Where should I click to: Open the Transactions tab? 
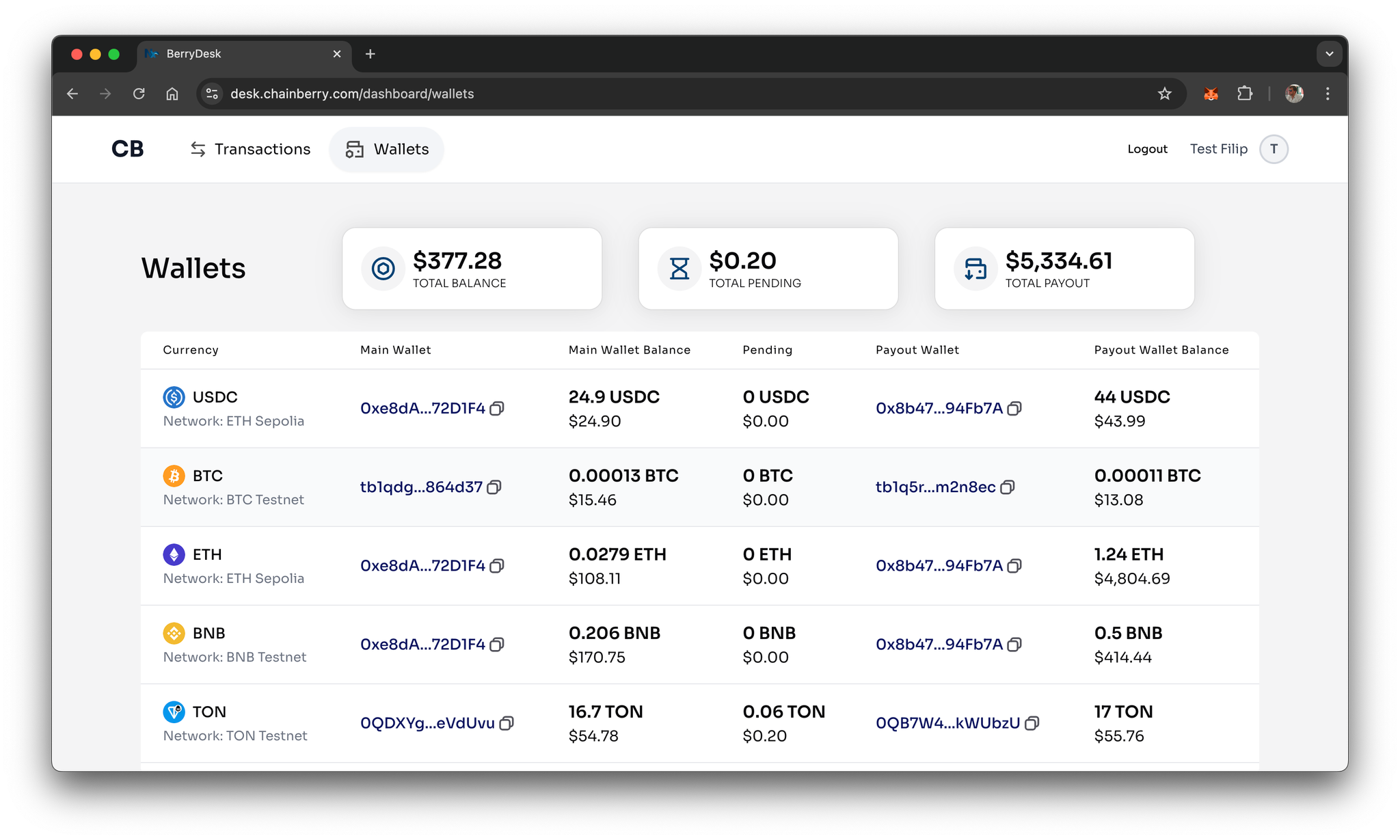250,149
